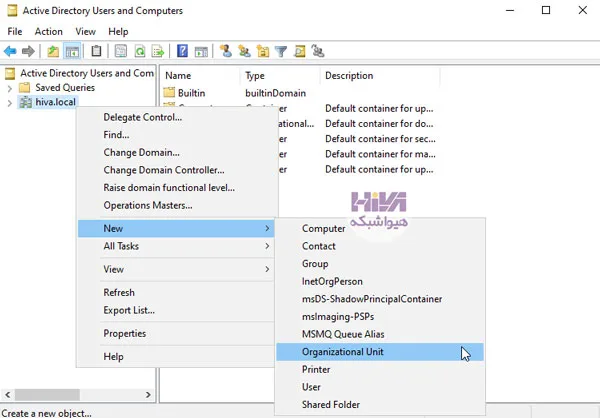Open the File menu

pos(15,31)
